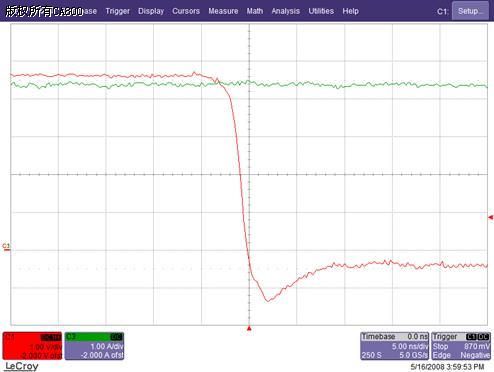
Task: Click the C1 Setup button
Action: point(470,11)
